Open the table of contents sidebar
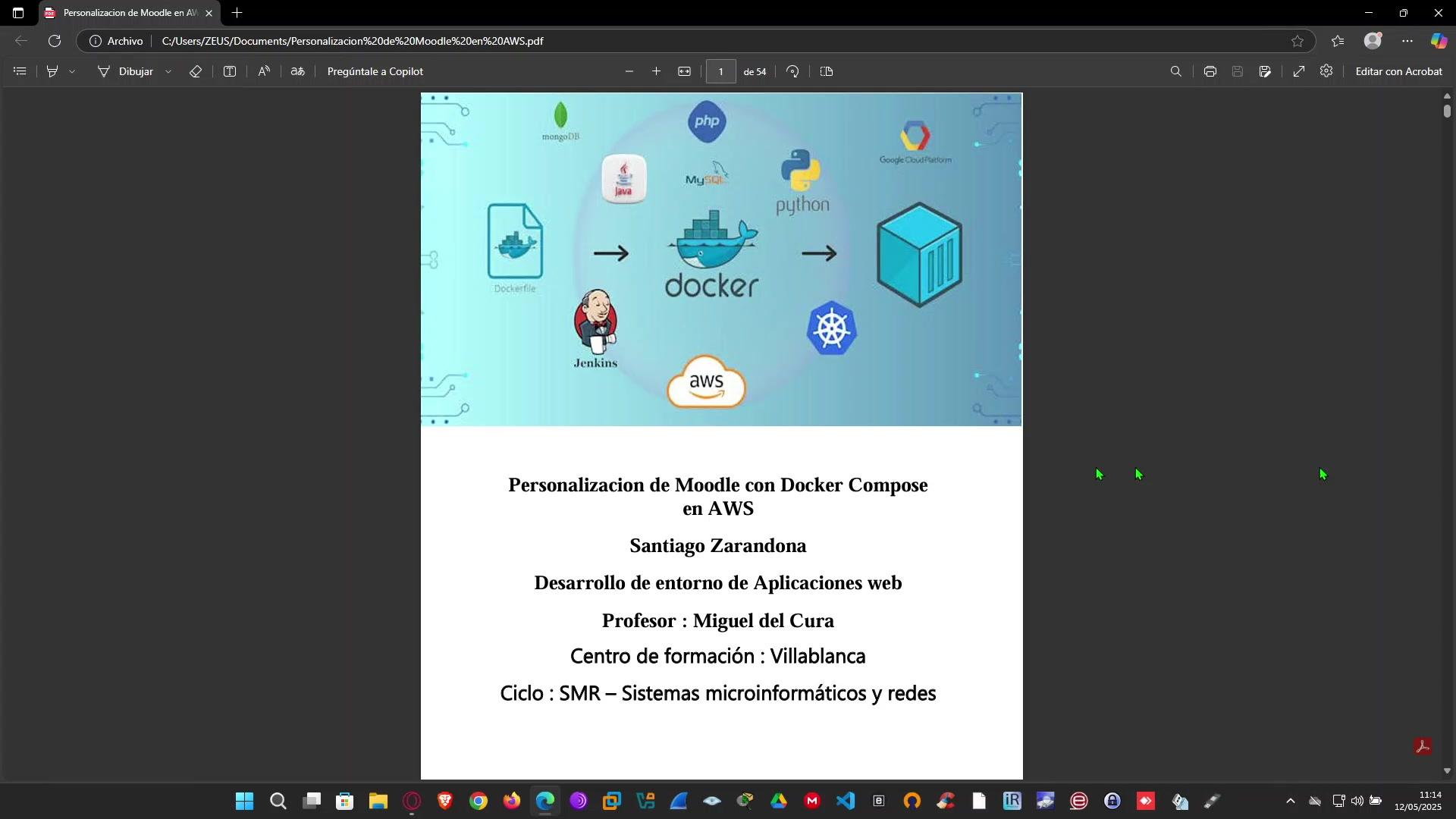The width and height of the screenshot is (1456, 819). pyautogui.click(x=20, y=71)
